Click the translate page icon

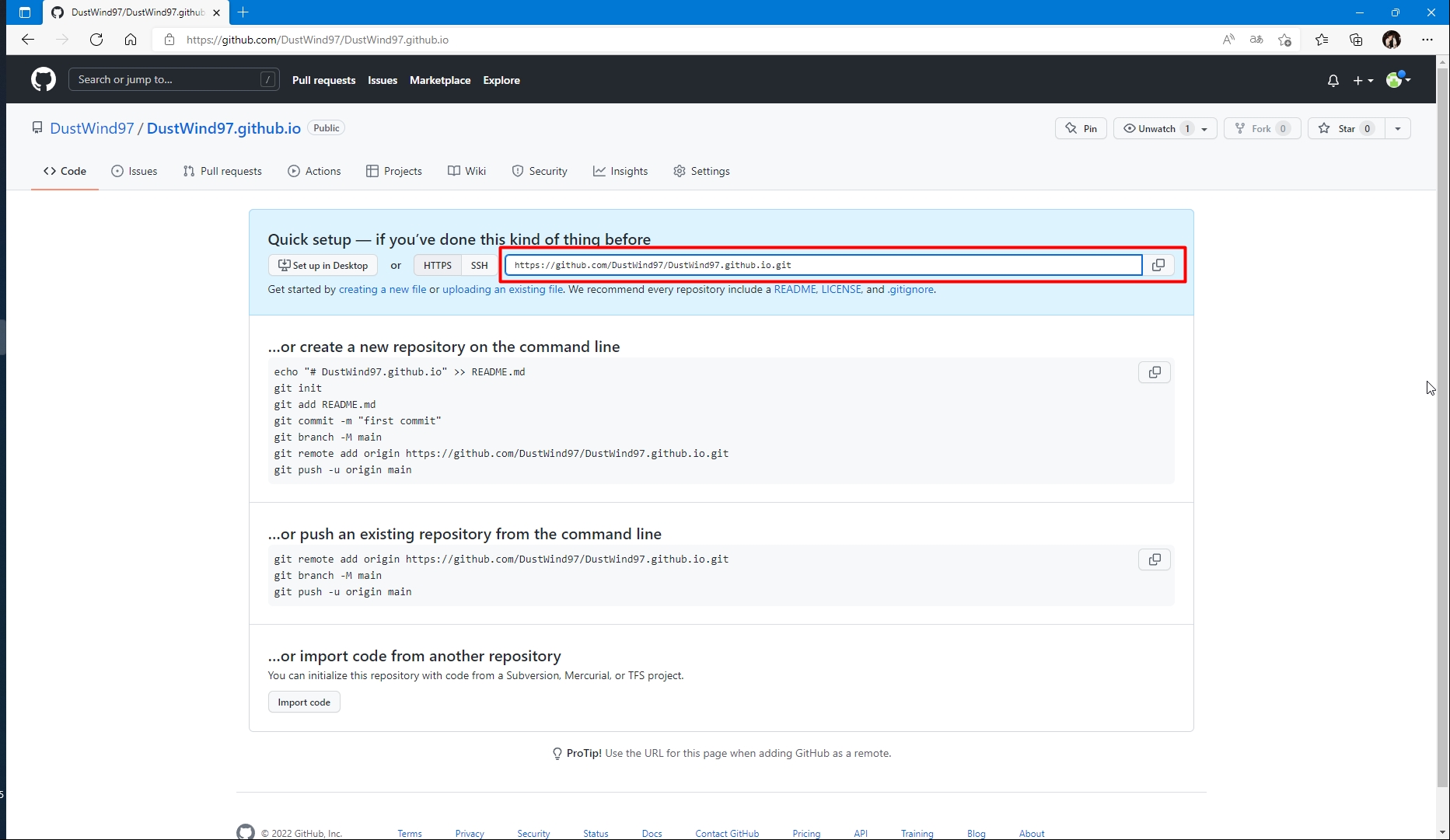pyautogui.click(x=1256, y=40)
